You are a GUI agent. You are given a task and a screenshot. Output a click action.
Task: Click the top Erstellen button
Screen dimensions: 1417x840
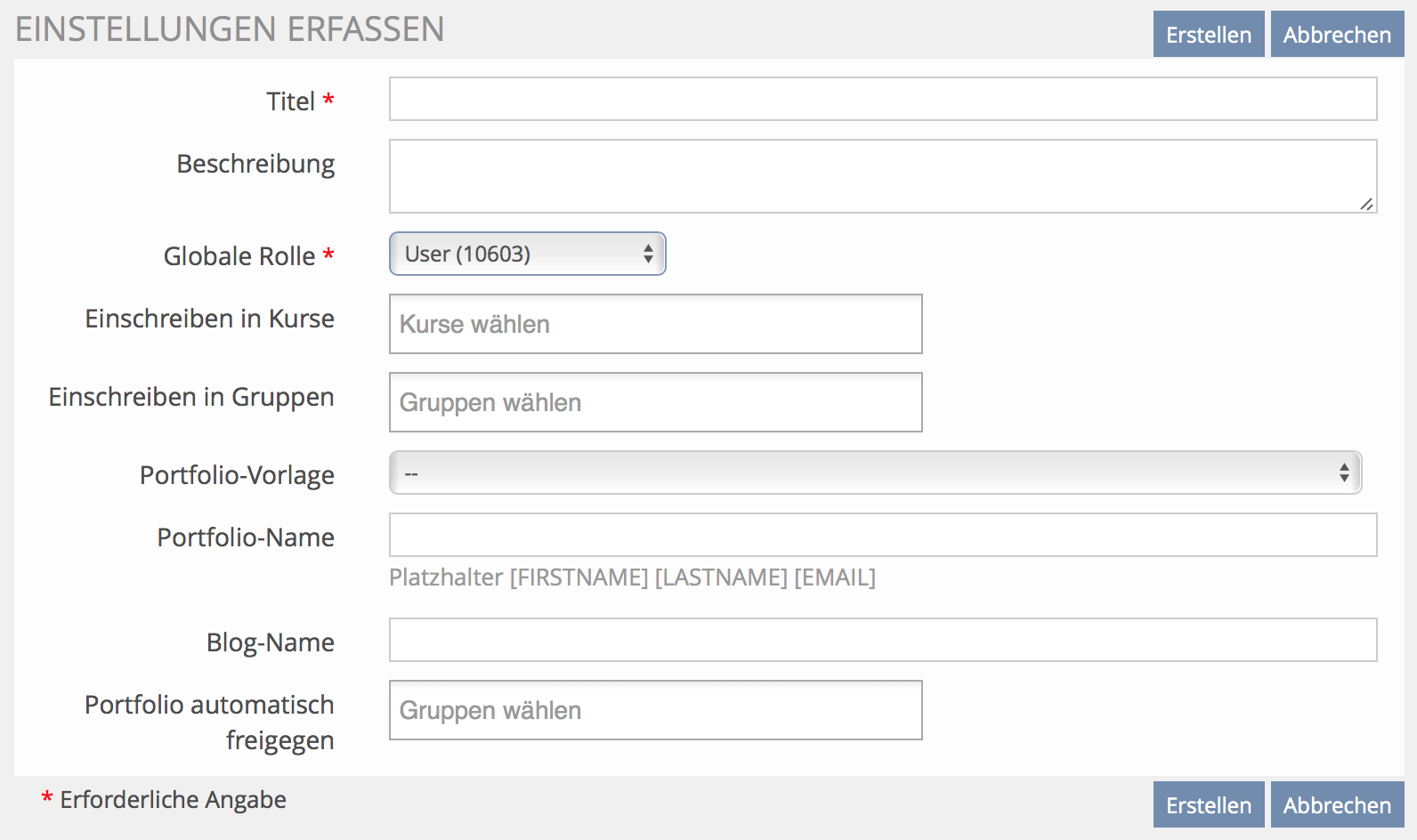[1208, 35]
